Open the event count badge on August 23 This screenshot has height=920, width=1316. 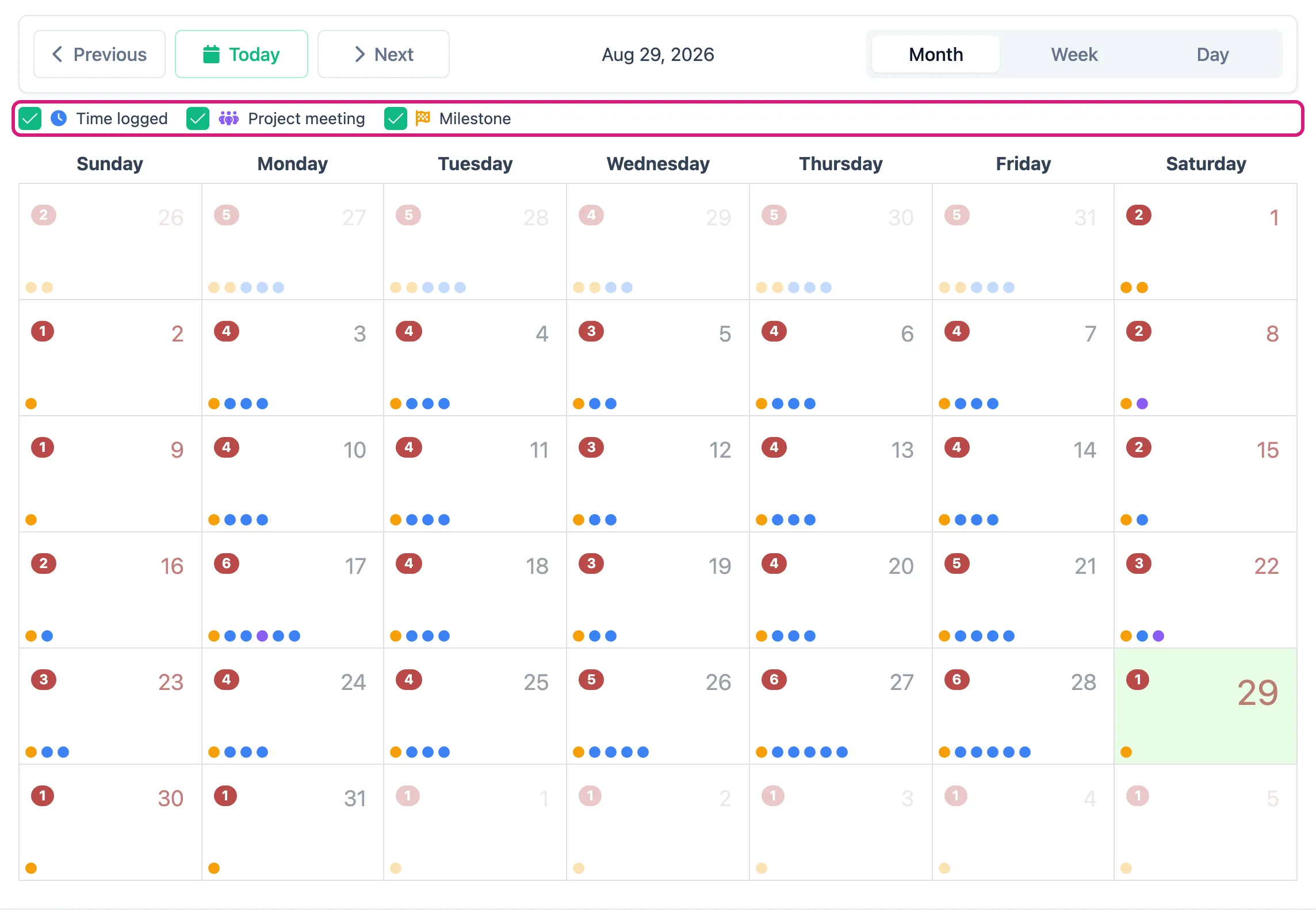pyautogui.click(x=44, y=680)
